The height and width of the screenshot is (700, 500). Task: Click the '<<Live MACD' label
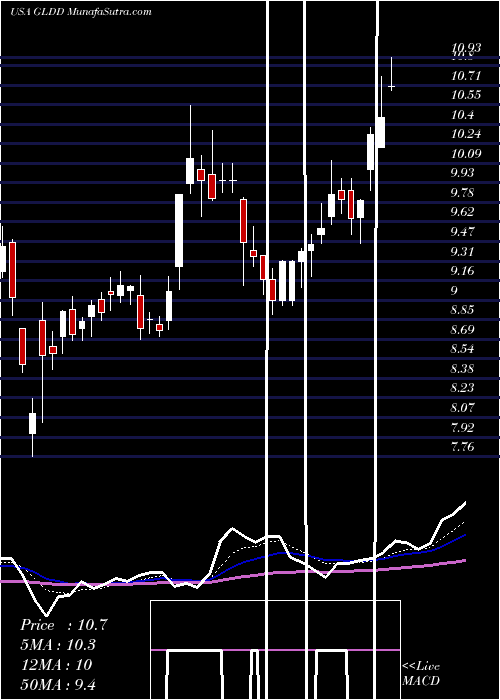pos(421,674)
